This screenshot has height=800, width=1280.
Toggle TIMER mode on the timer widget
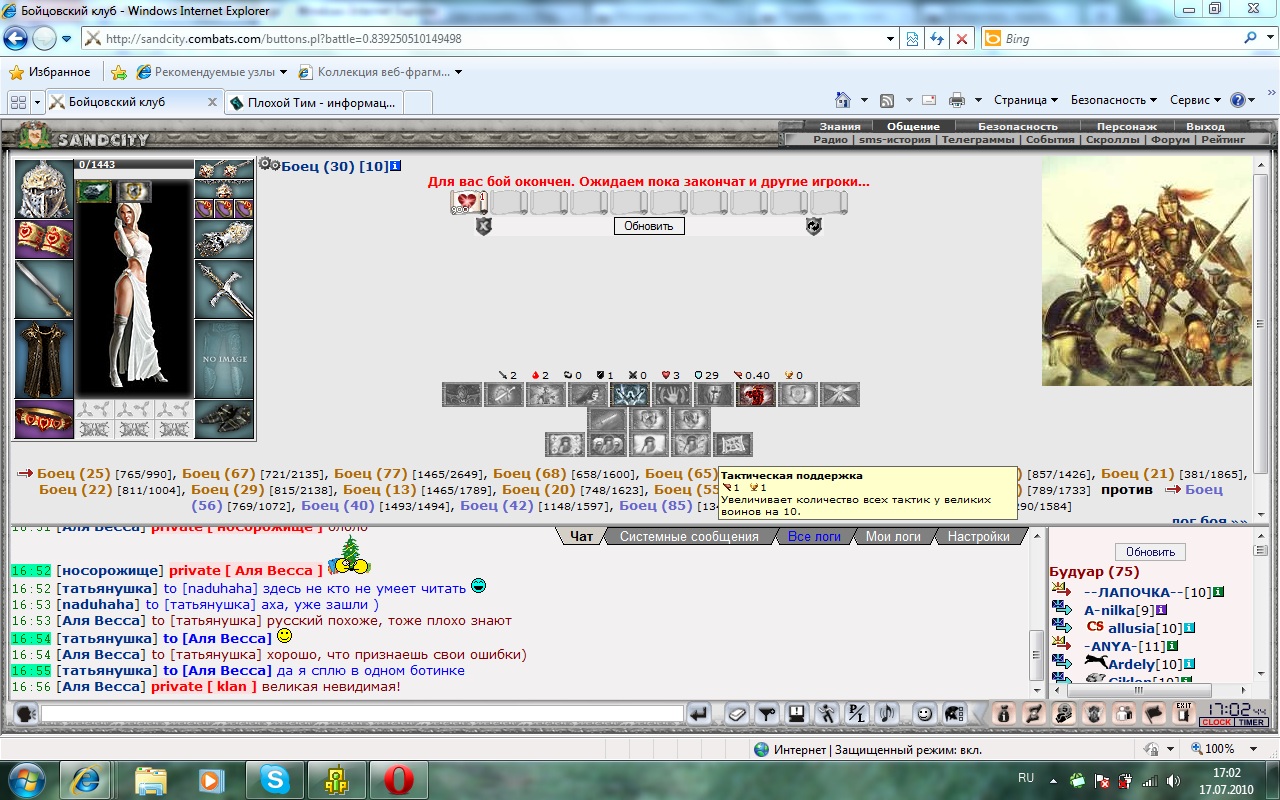click(x=1251, y=722)
